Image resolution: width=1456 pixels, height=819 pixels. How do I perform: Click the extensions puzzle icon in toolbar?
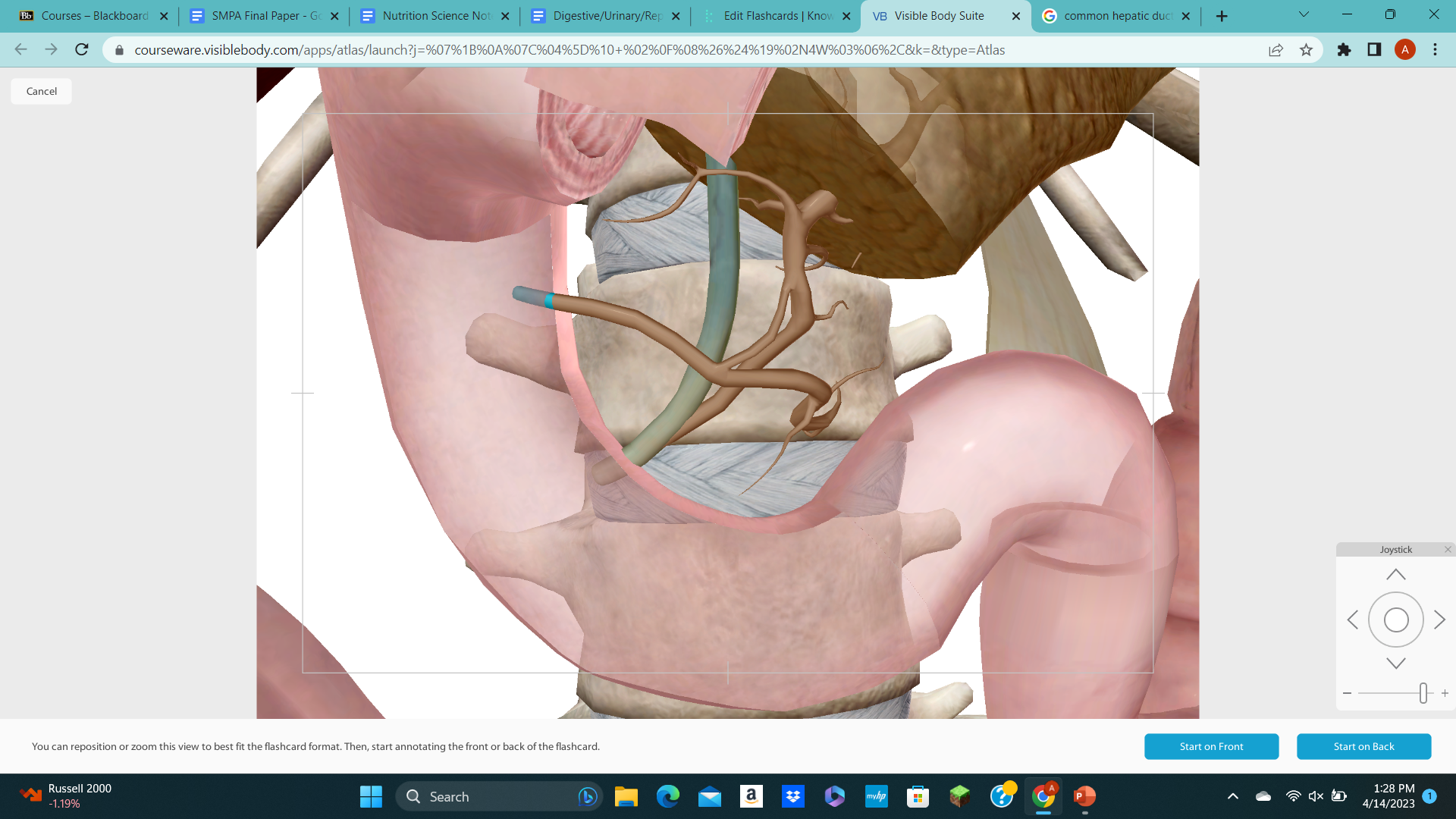tap(1344, 50)
